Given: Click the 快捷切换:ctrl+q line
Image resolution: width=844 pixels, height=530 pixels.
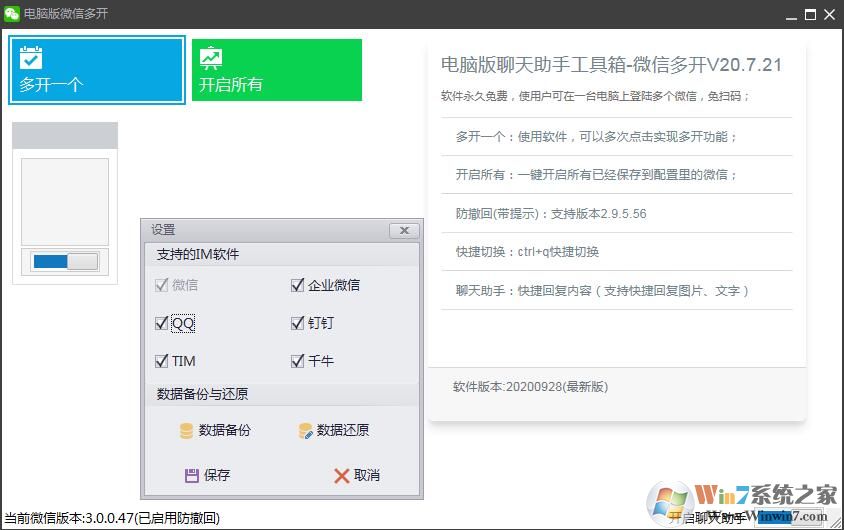Looking at the screenshot, I should pyautogui.click(x=527, y=252).
